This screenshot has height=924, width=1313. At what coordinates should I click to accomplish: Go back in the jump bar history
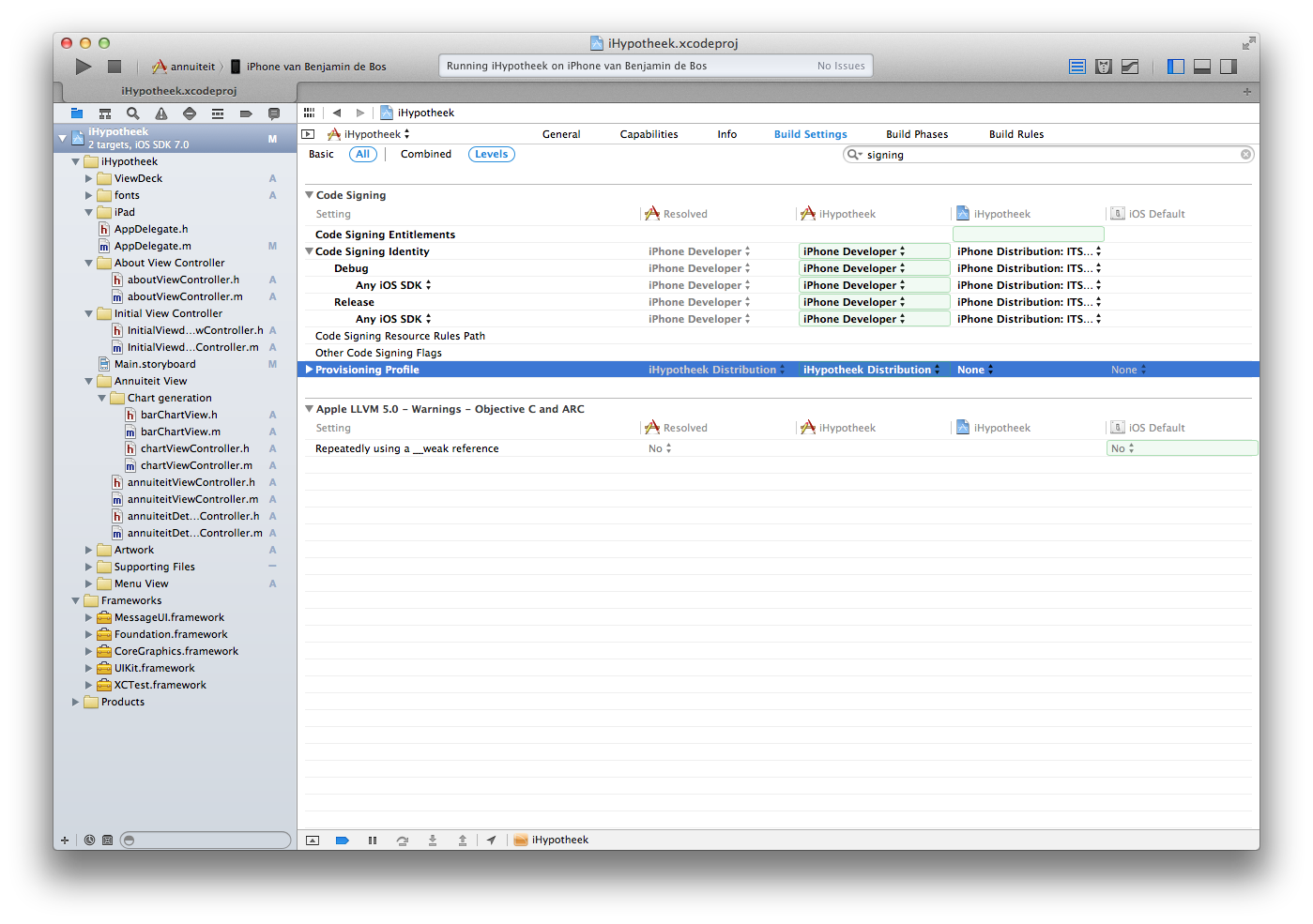[337, 113]
